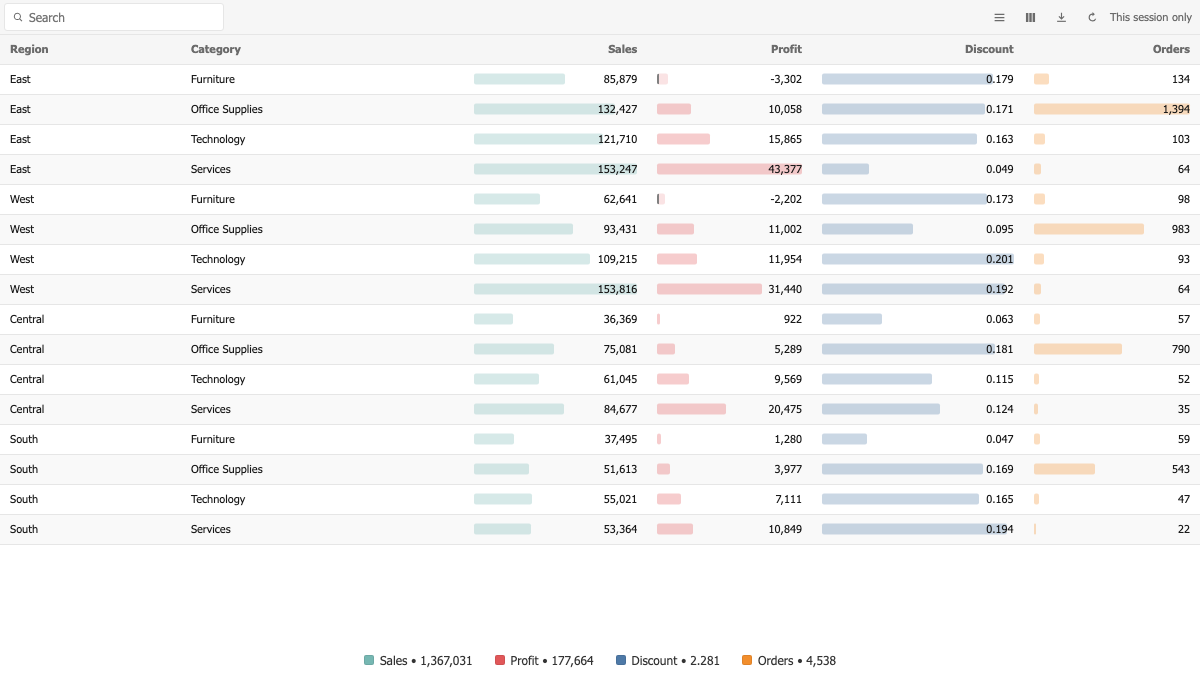
Task: Click the search magnifier icon
Action: 18,17
